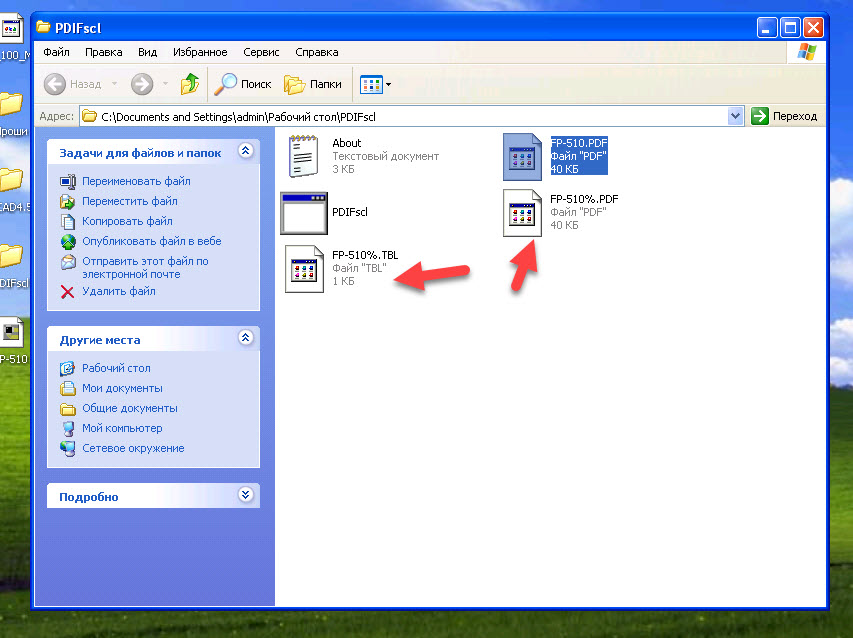853x638 pixels.
Task: Open Сетевое окружение link
Action: [133, 449]
